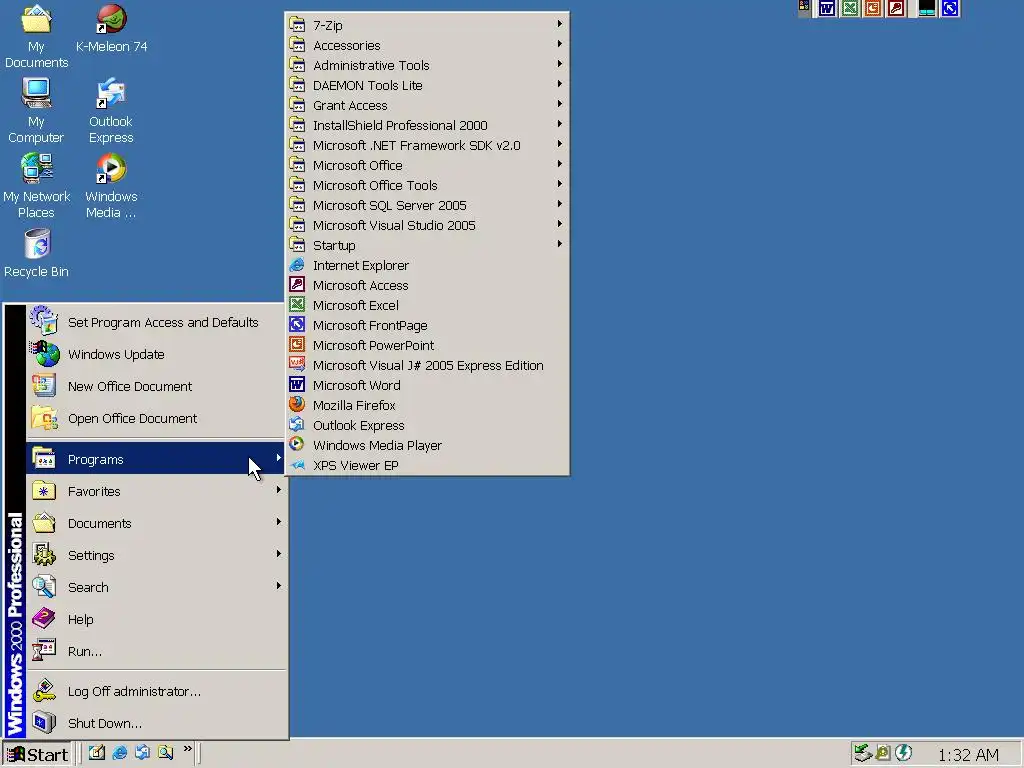The height and width of the screenshot is (768, 1024).
Task: Expand Search submenu
Action: tap(157, 587)
